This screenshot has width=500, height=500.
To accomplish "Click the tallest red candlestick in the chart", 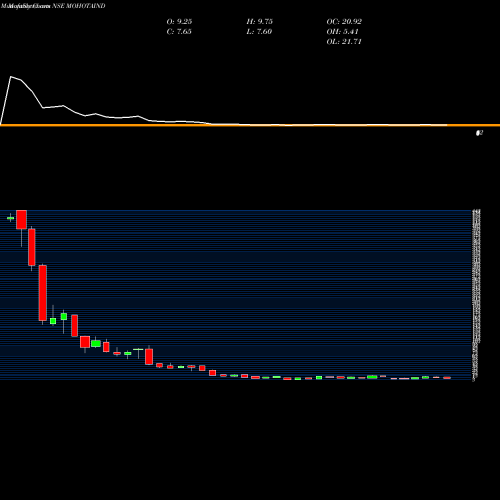I will pyautogui.click(x=43, y=293).
